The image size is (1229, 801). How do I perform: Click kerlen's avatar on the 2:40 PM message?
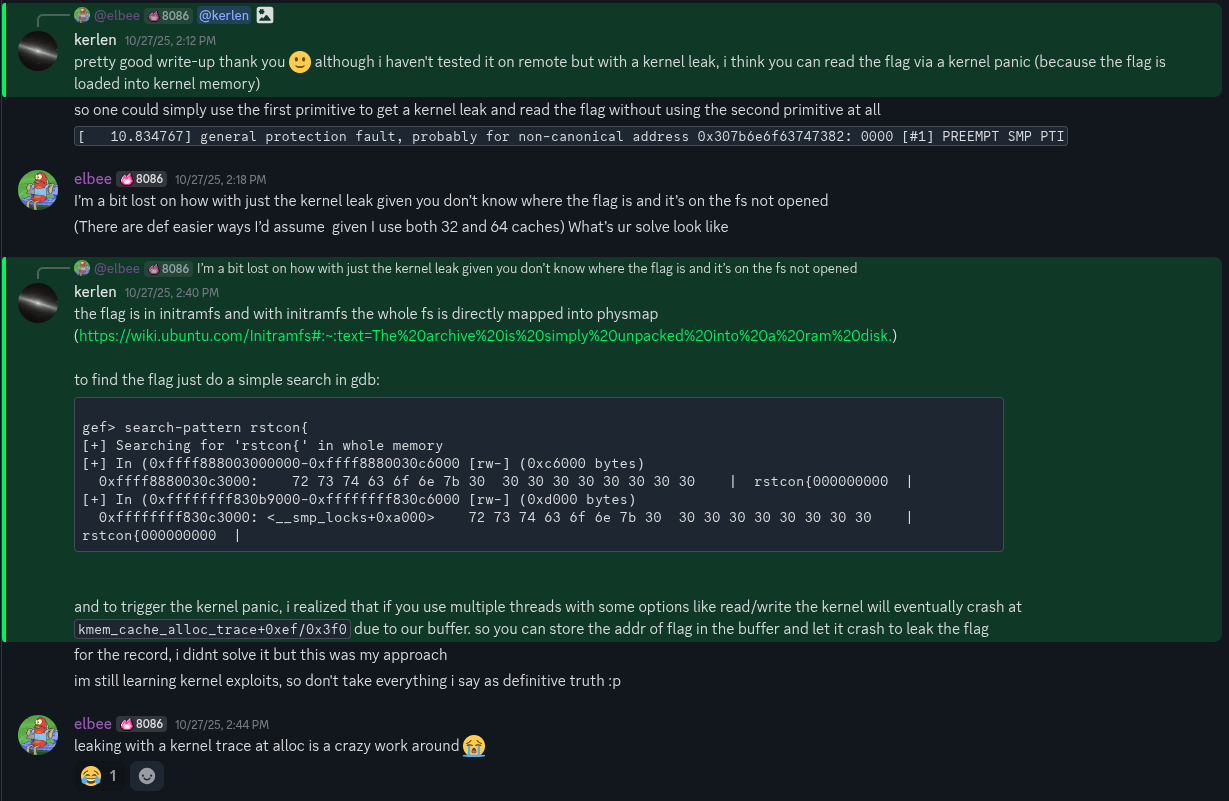38,303
